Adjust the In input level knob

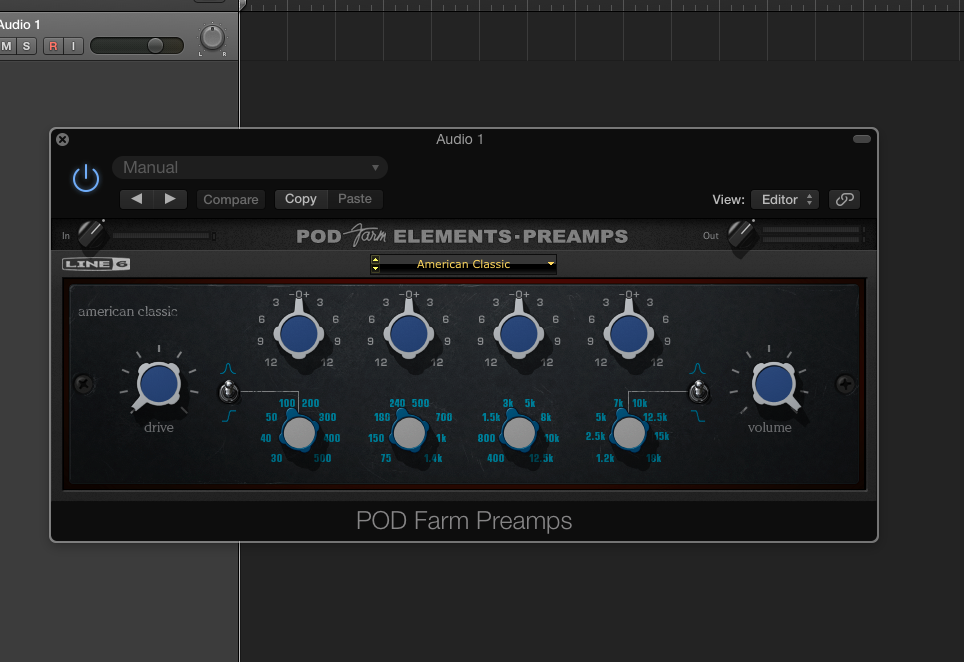point(91,234)
